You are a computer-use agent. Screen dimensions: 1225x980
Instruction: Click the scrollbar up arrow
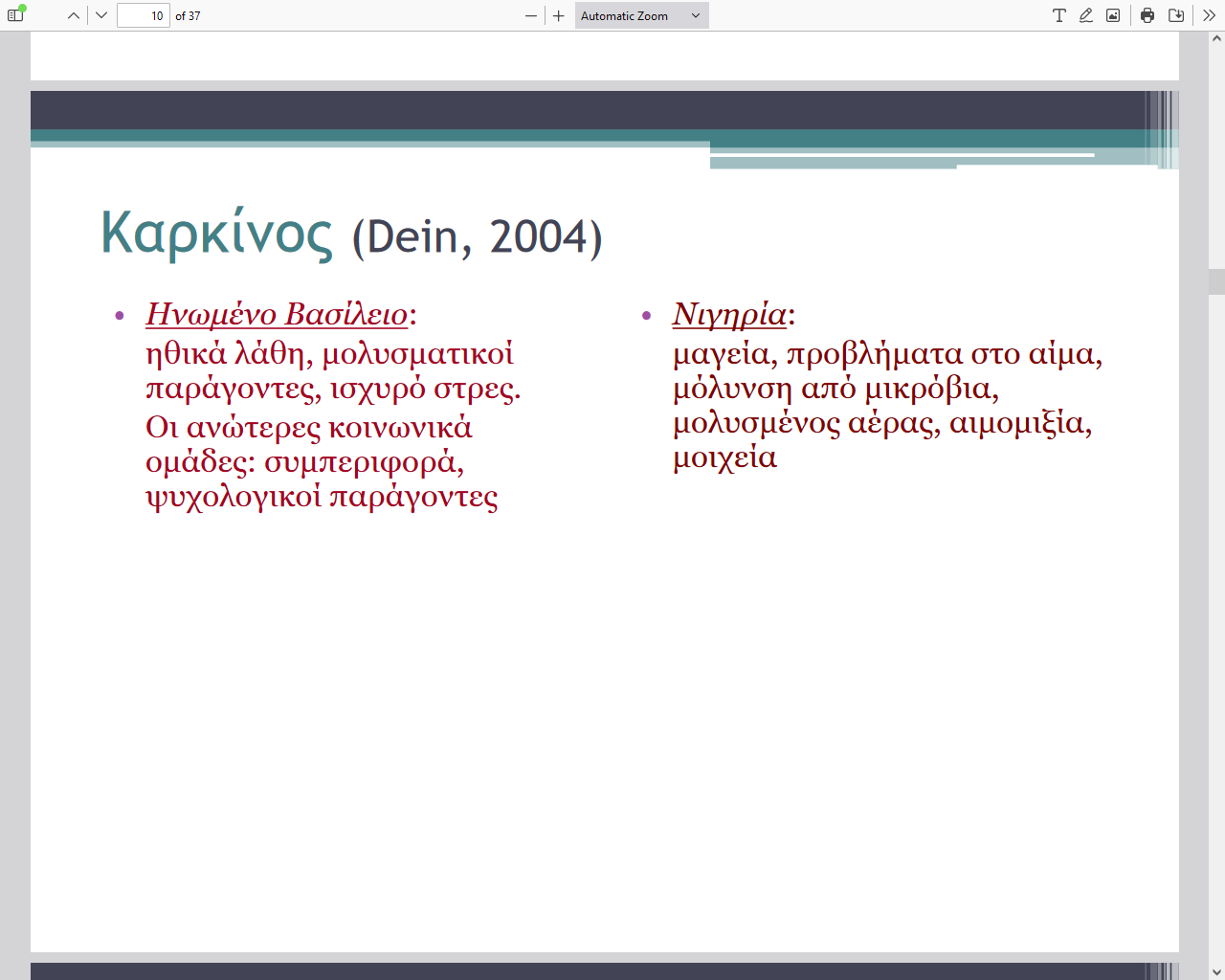coord(1216,39)
